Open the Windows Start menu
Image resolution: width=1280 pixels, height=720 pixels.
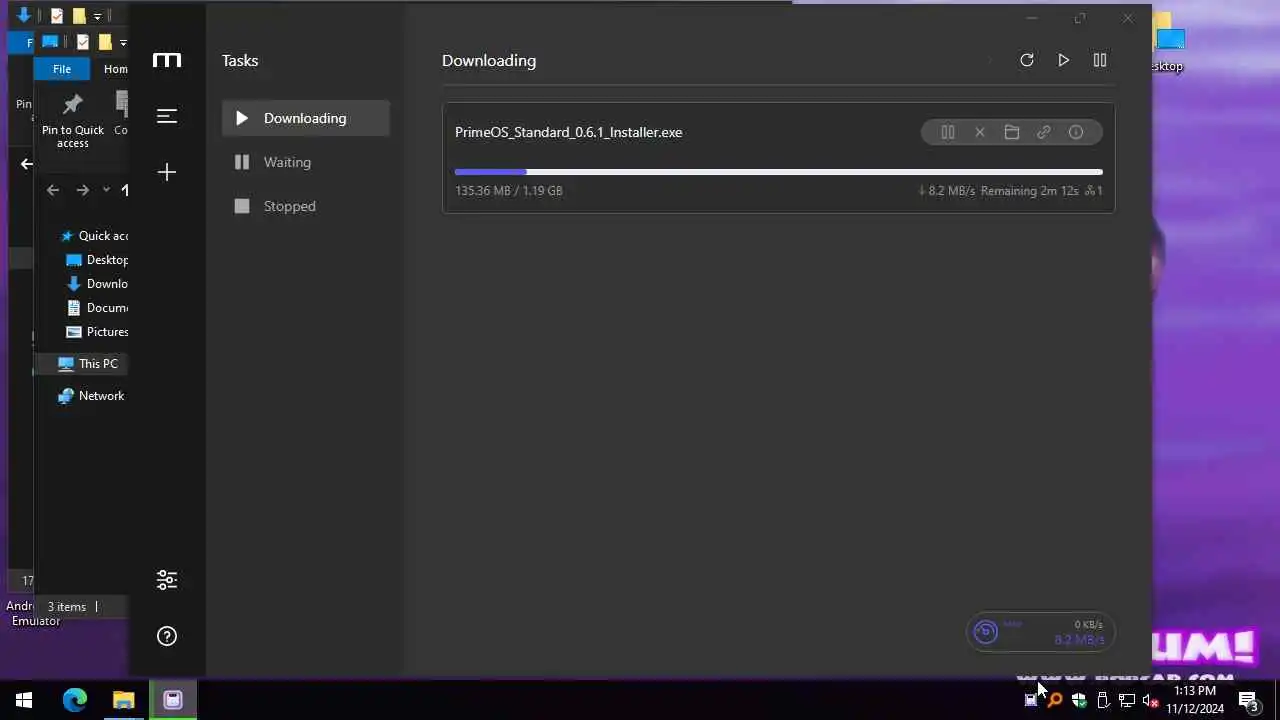tap(24, 700)
